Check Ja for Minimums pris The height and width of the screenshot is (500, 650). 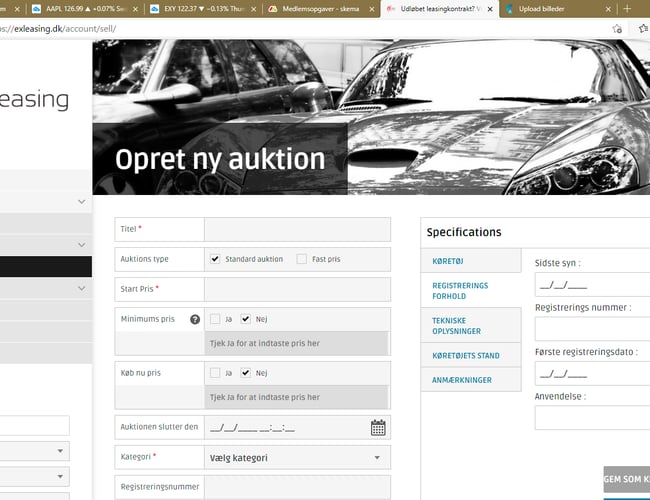click(x=215, y=319)
